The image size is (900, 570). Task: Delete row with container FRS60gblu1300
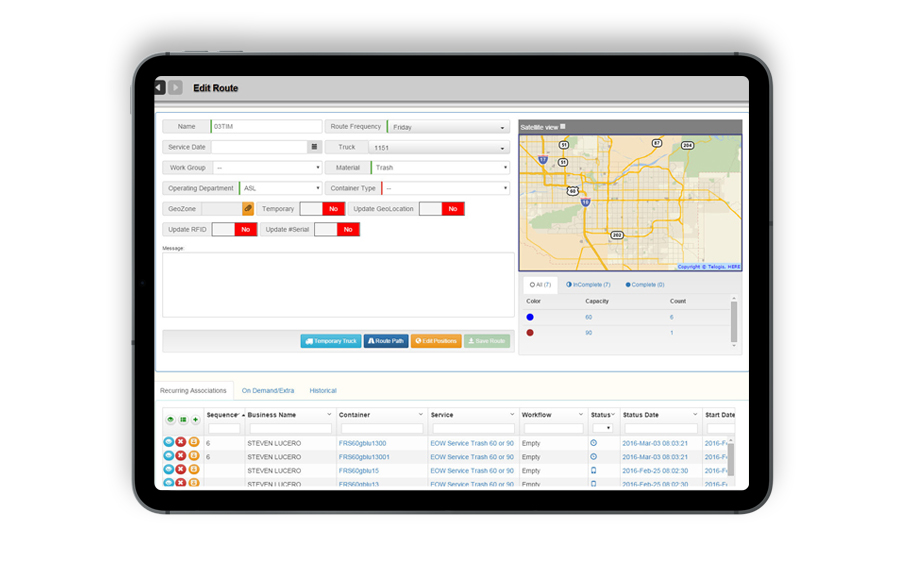point(181,442)
